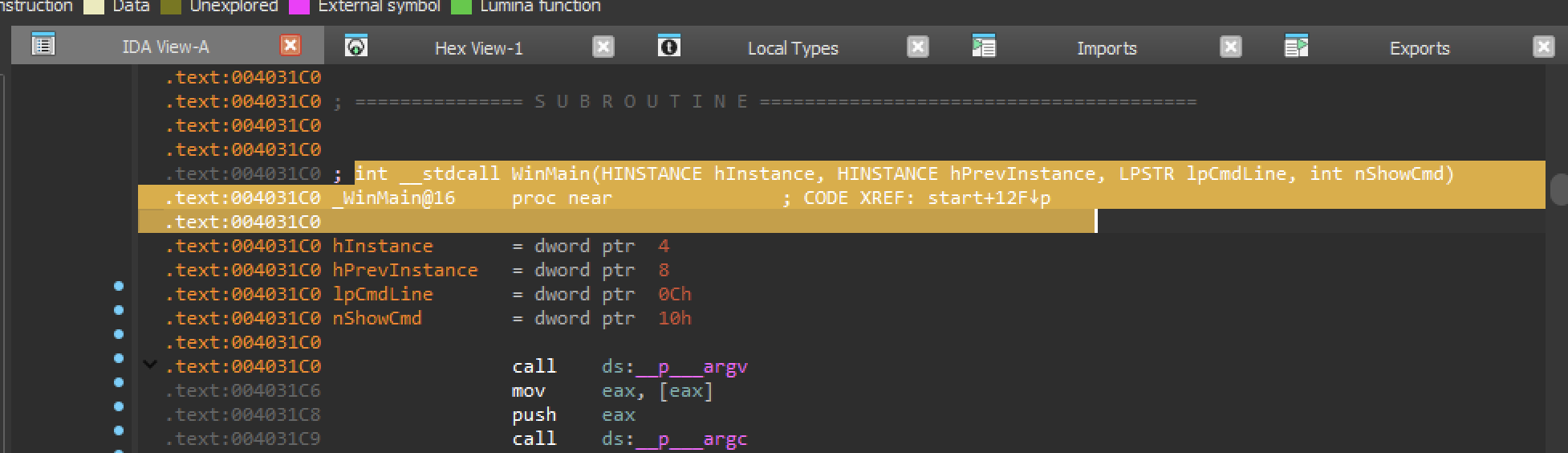Click the Local Types tab icon

(669, 46)
